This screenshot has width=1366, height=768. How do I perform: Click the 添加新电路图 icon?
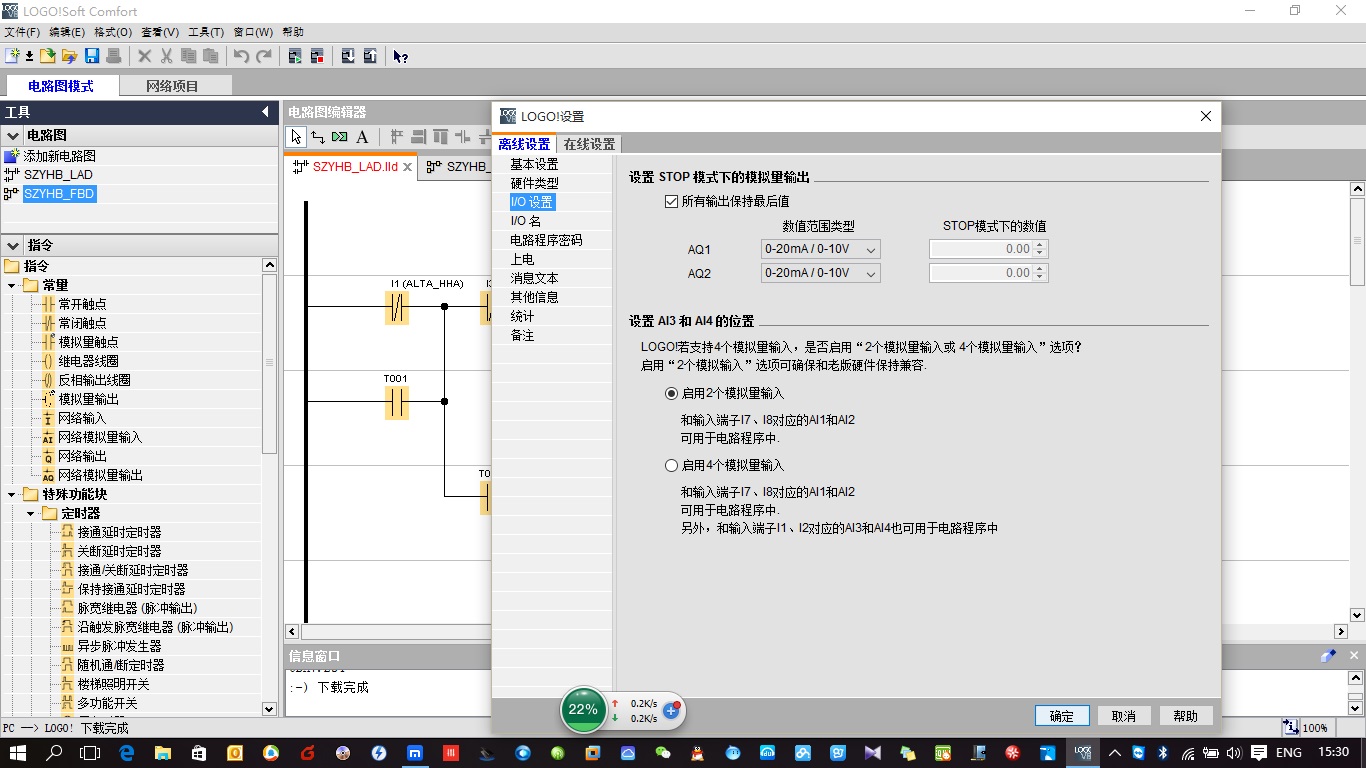coord(12,156)
